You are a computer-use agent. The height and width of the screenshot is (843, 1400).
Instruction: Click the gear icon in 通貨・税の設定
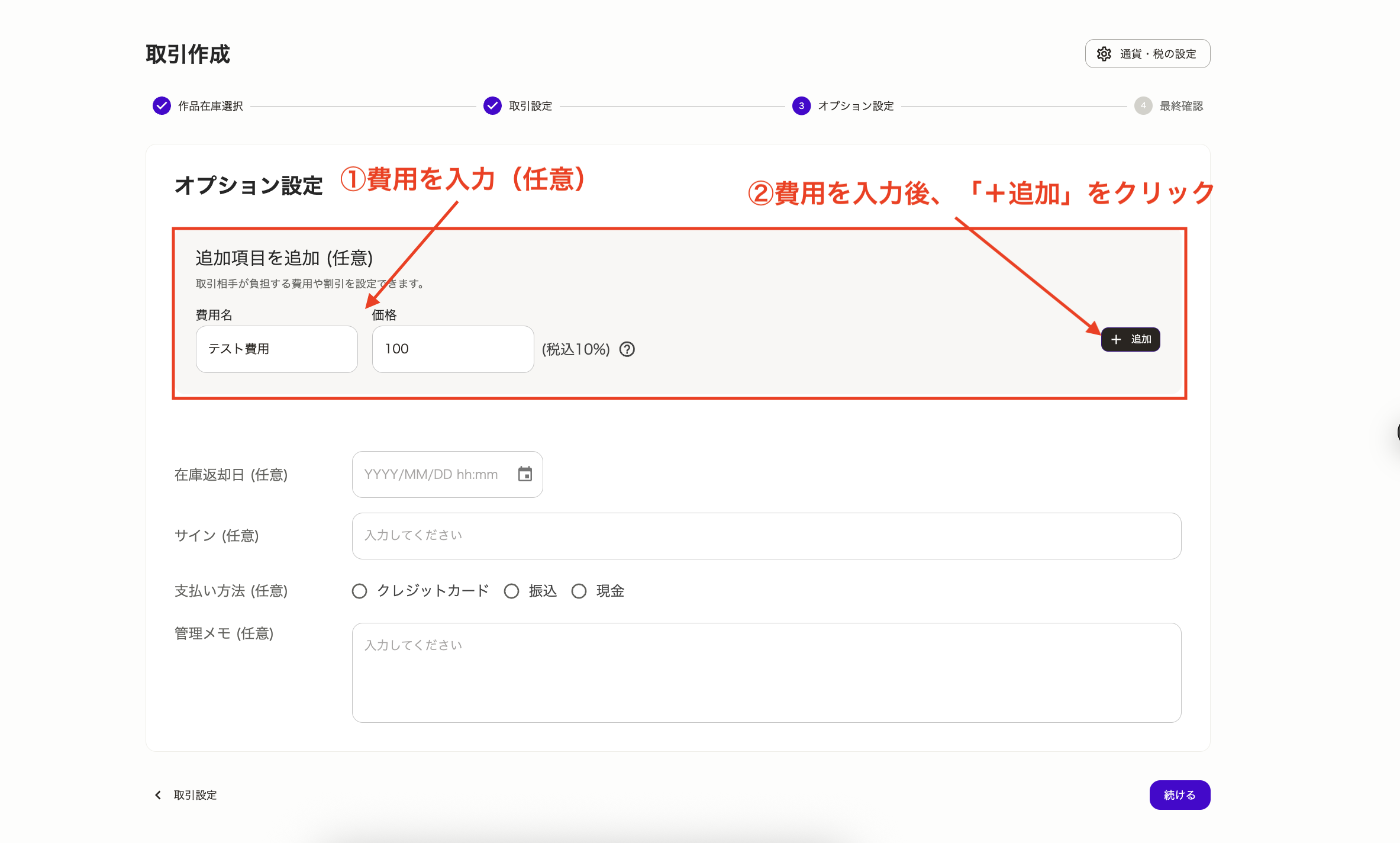coord(1104,54)
